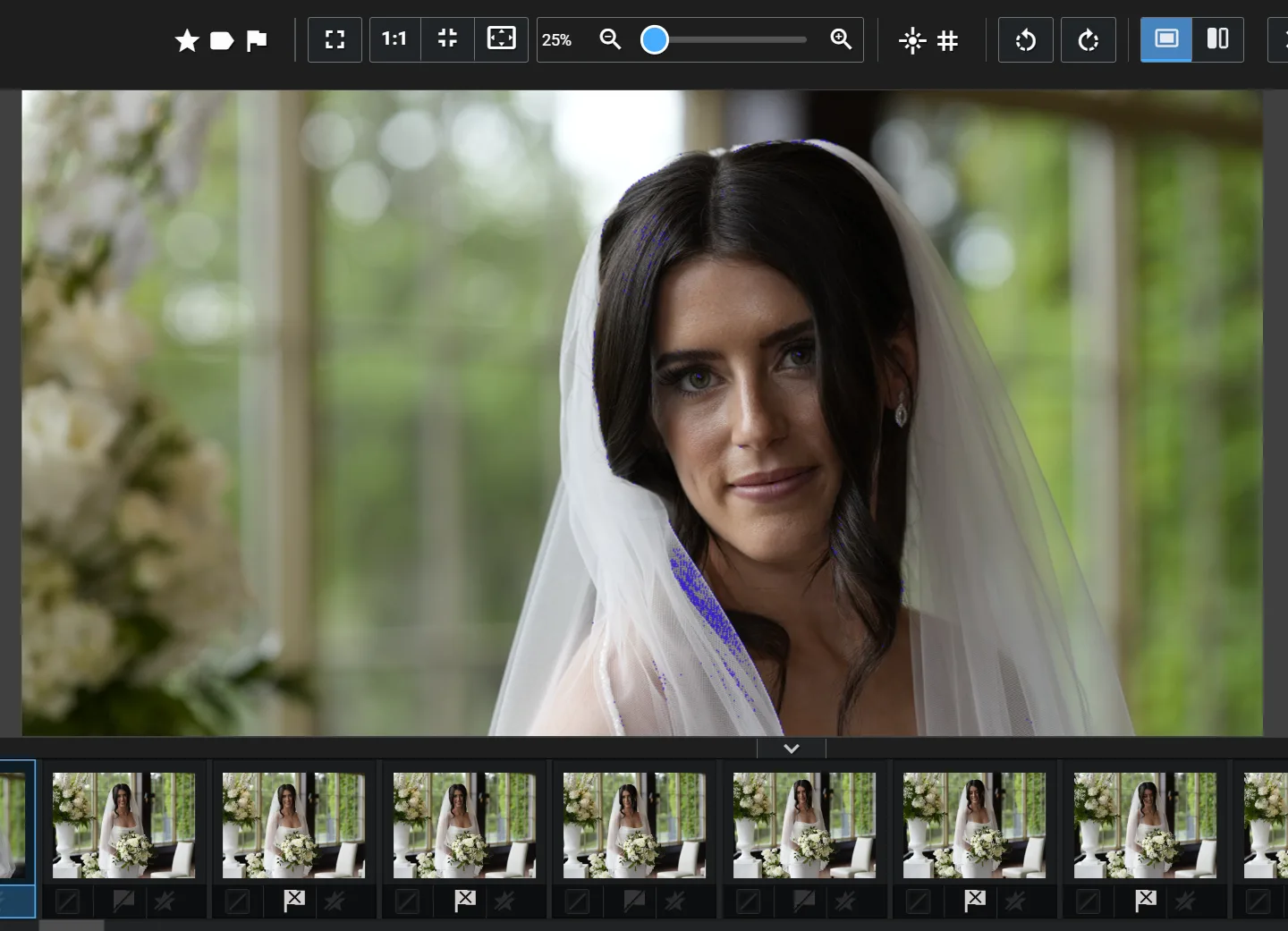
Task: Set zoom to 1:1 actual size
Action: (394, 39)
